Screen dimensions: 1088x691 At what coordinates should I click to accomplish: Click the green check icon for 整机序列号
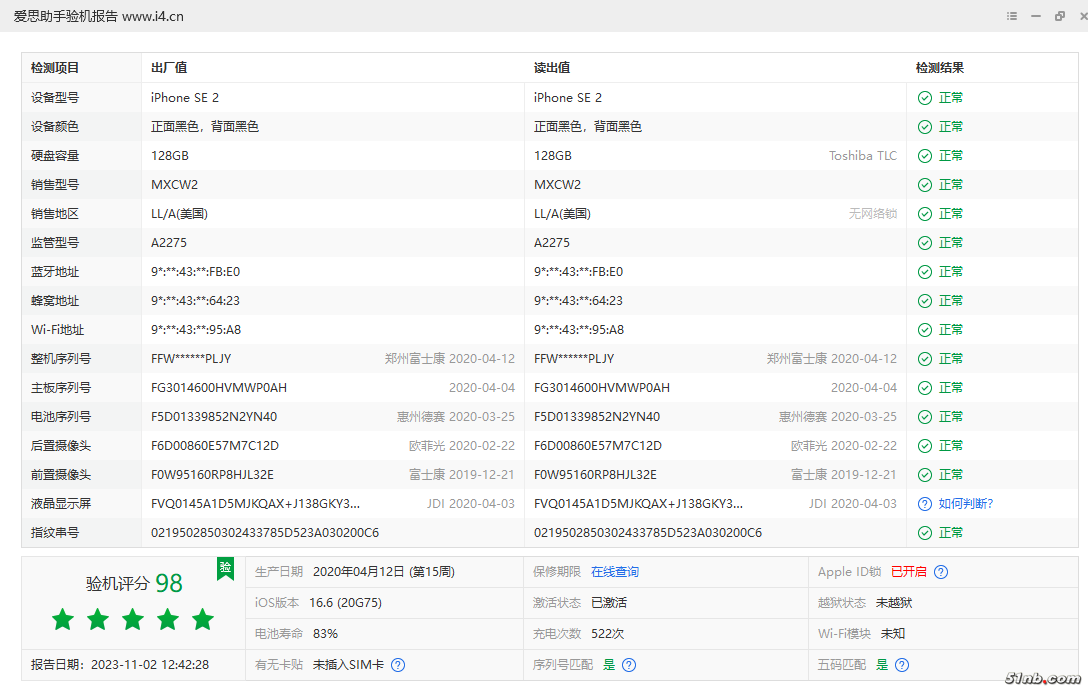point(925,359)
